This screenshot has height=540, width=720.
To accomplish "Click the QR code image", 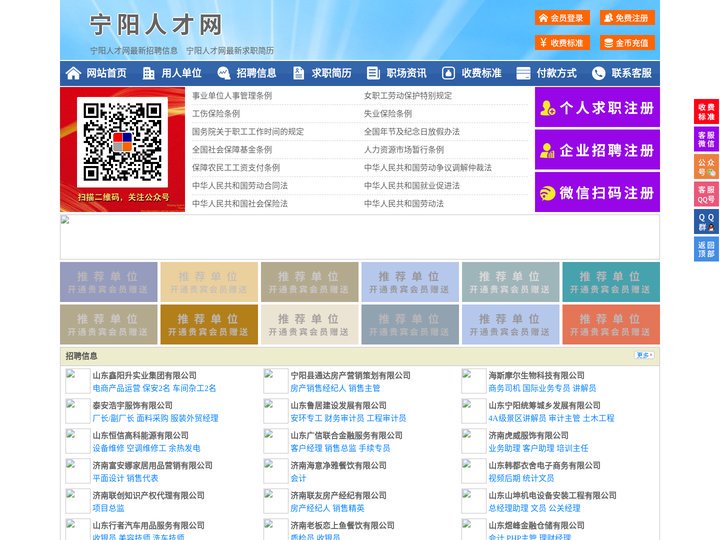I will click(122, 142).
